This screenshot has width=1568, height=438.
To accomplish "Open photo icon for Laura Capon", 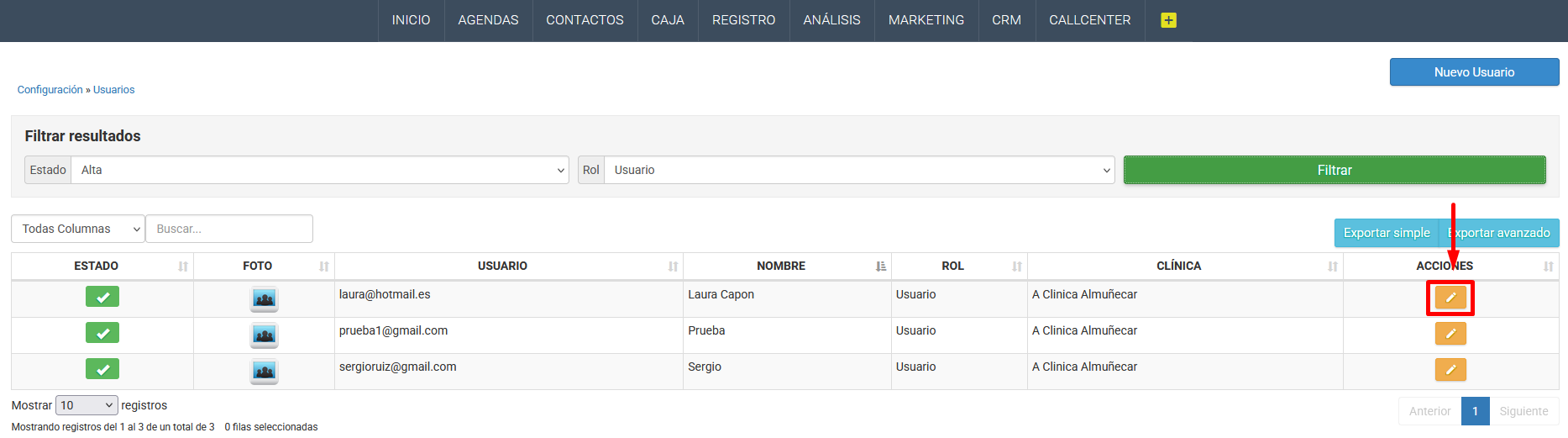I will coord(264,298).
